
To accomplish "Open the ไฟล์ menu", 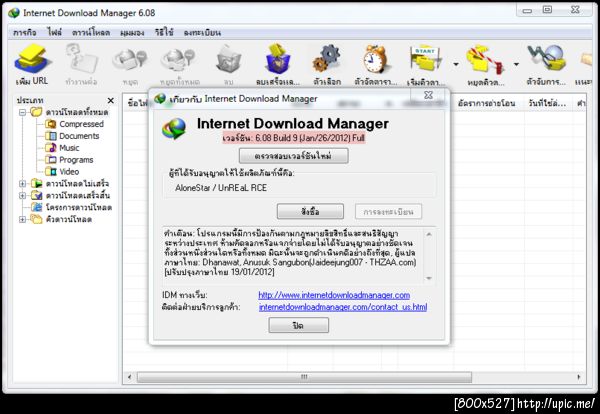I will click(x=54, y=33).
